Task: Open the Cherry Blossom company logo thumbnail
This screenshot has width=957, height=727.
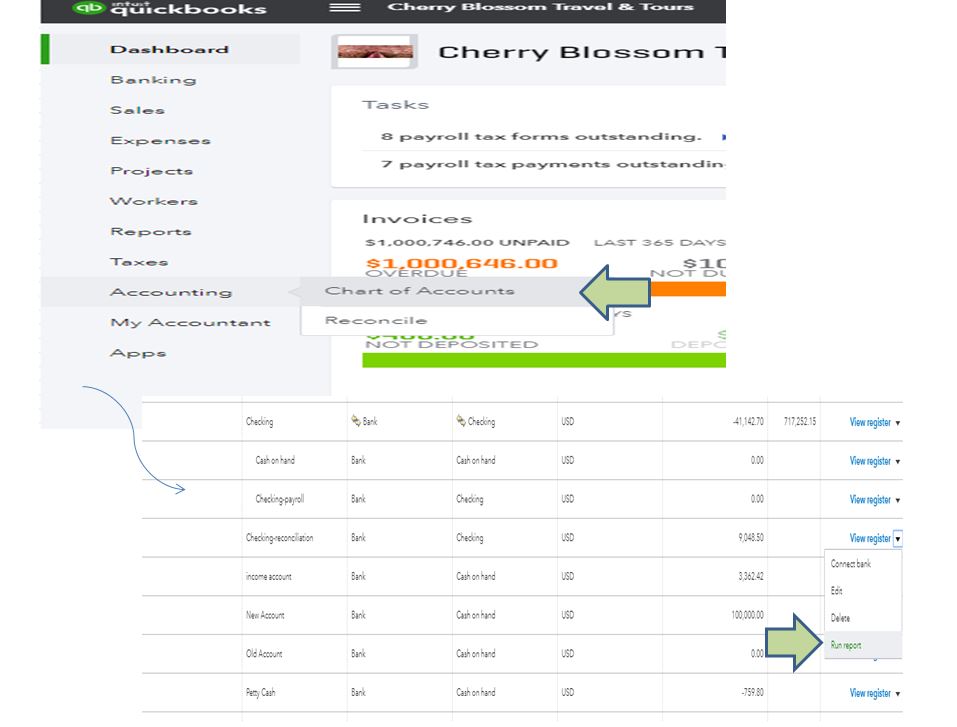Action: (375, 52)
